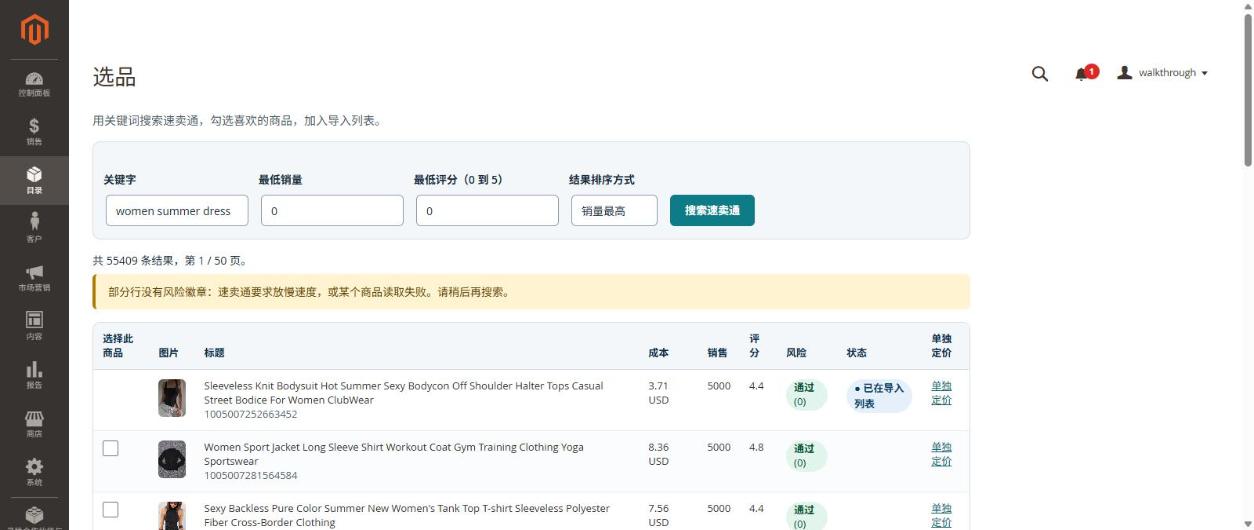Open the 商店 stores menu
Screen dimensions: 1254x530
34,424
